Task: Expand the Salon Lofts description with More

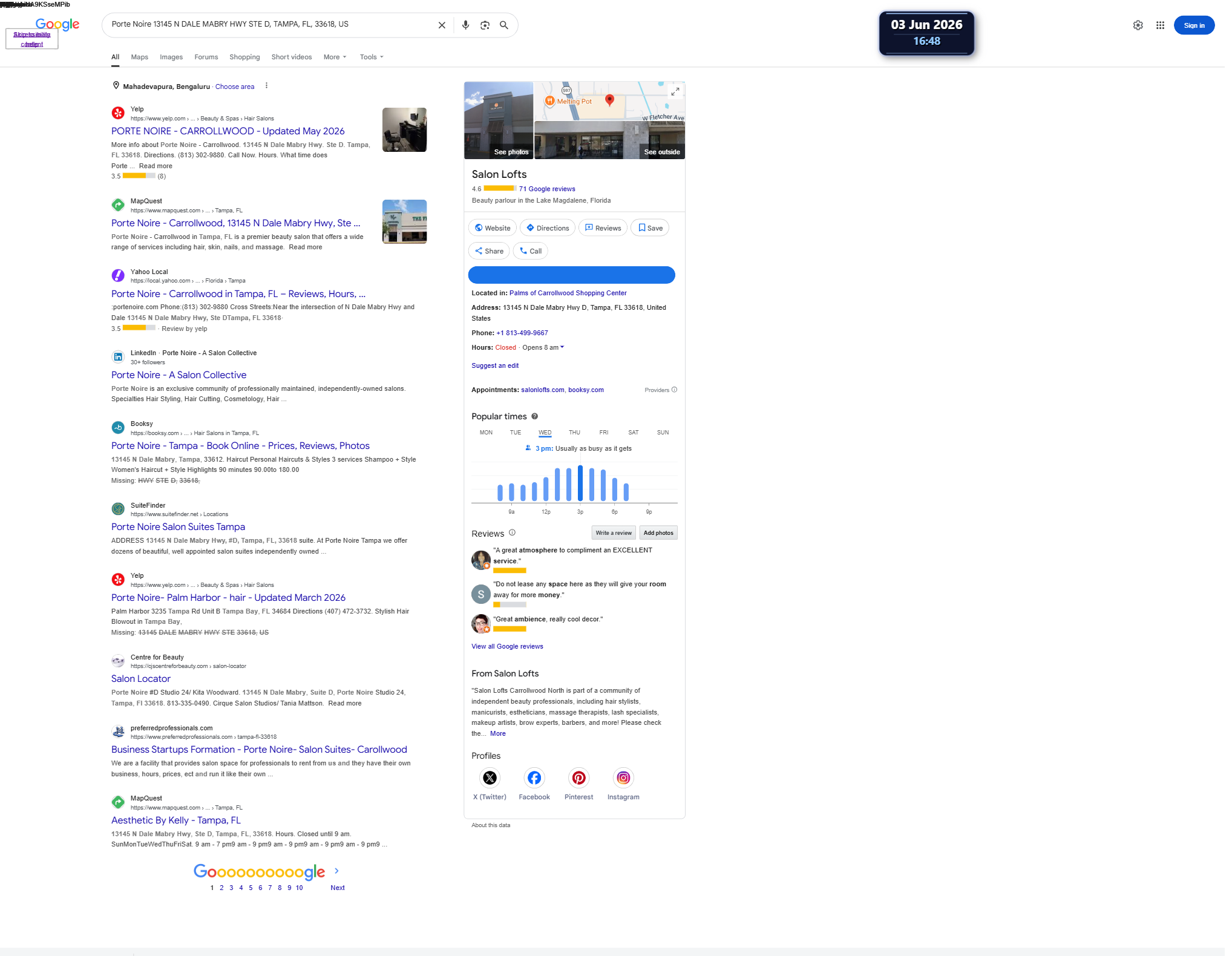Action: click(498, 733)
